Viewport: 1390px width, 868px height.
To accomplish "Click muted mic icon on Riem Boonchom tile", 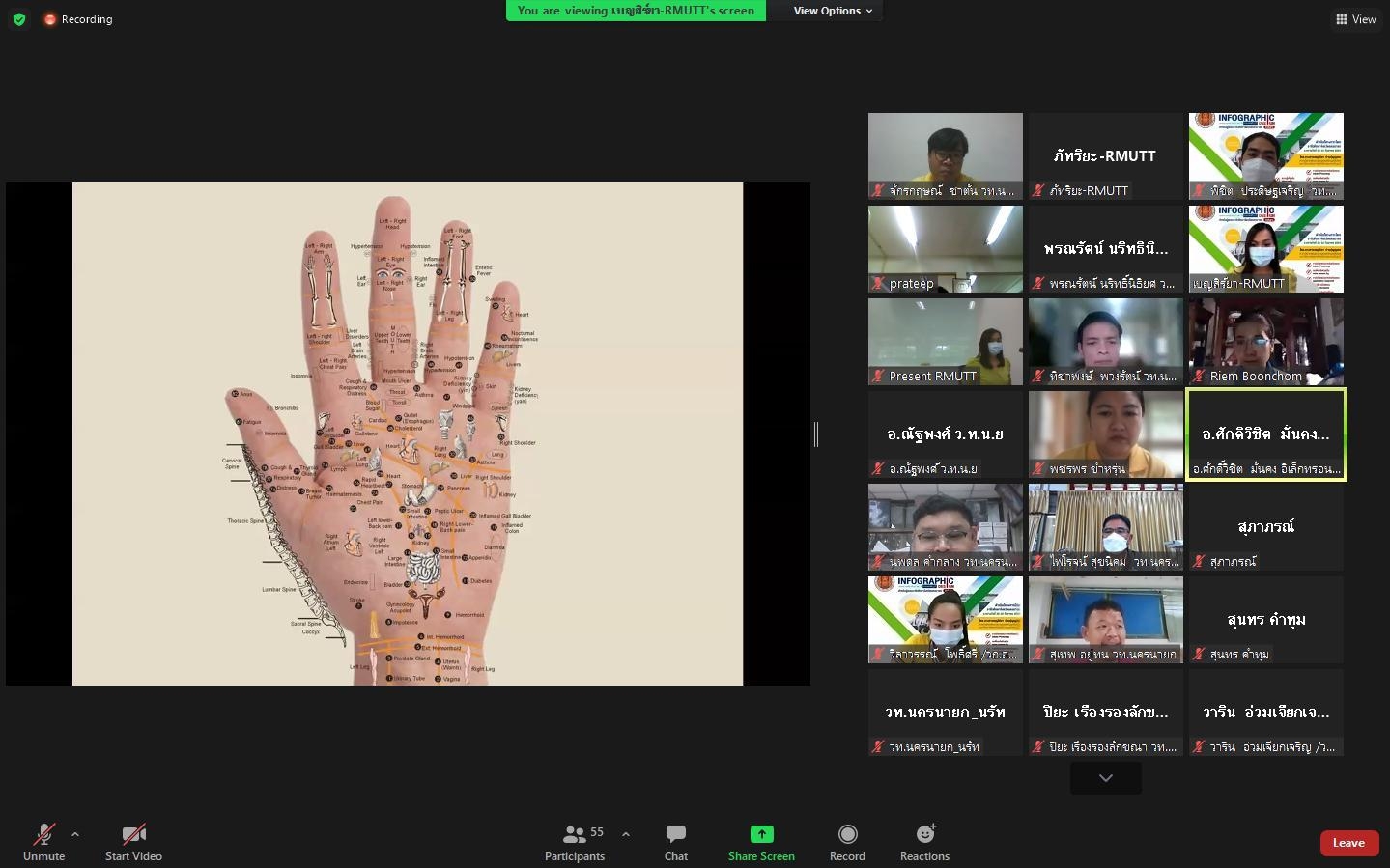I will 1199,377.
